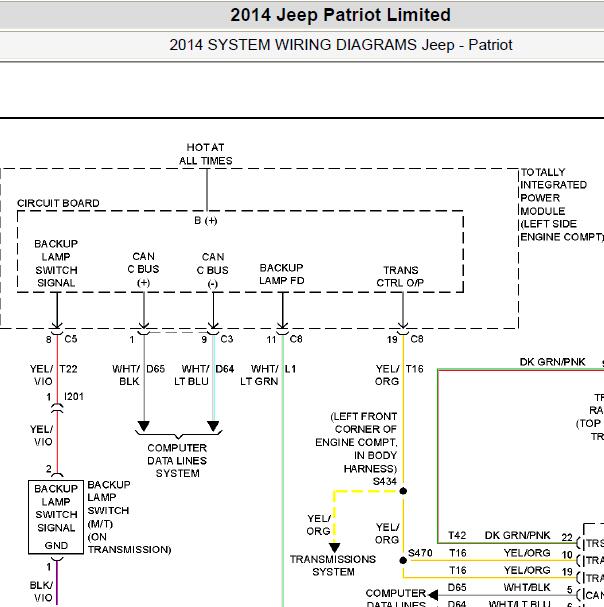Click the "TOTALLY INTEGRATED POWER MODULE" description
Image resolution: width=604 pixels, height=607 pixels.
coord(561,204)
